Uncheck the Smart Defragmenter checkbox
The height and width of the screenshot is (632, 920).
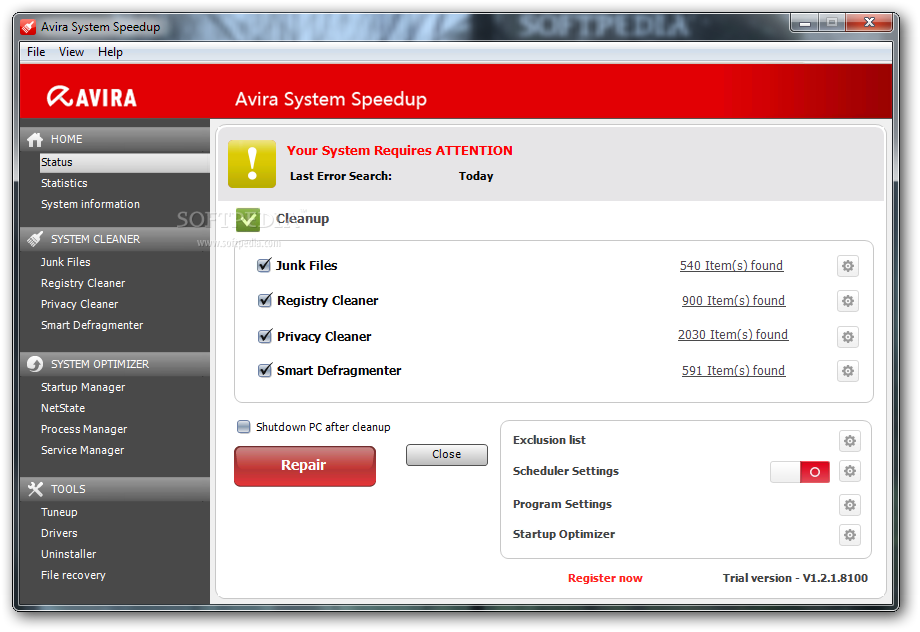265,370
